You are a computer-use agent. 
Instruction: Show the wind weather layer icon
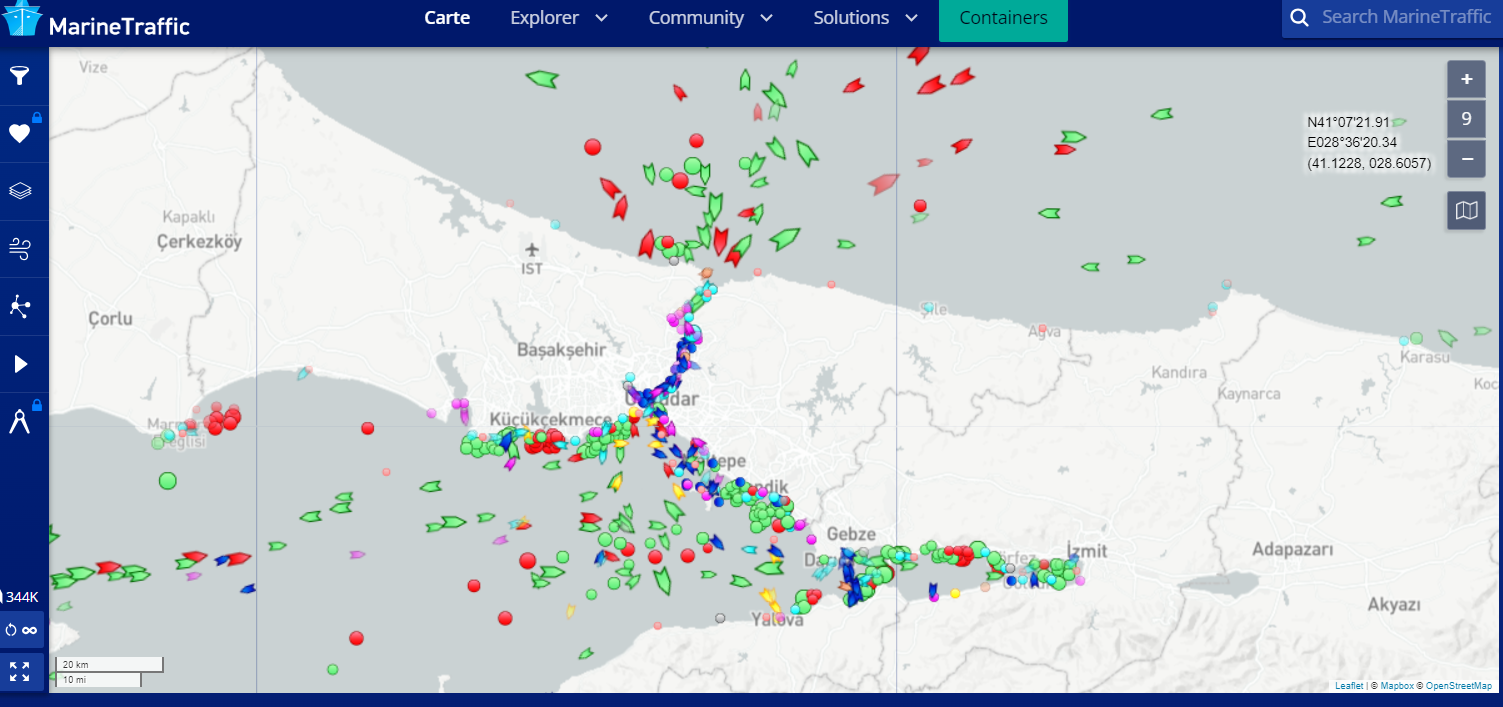coord(20,248)
